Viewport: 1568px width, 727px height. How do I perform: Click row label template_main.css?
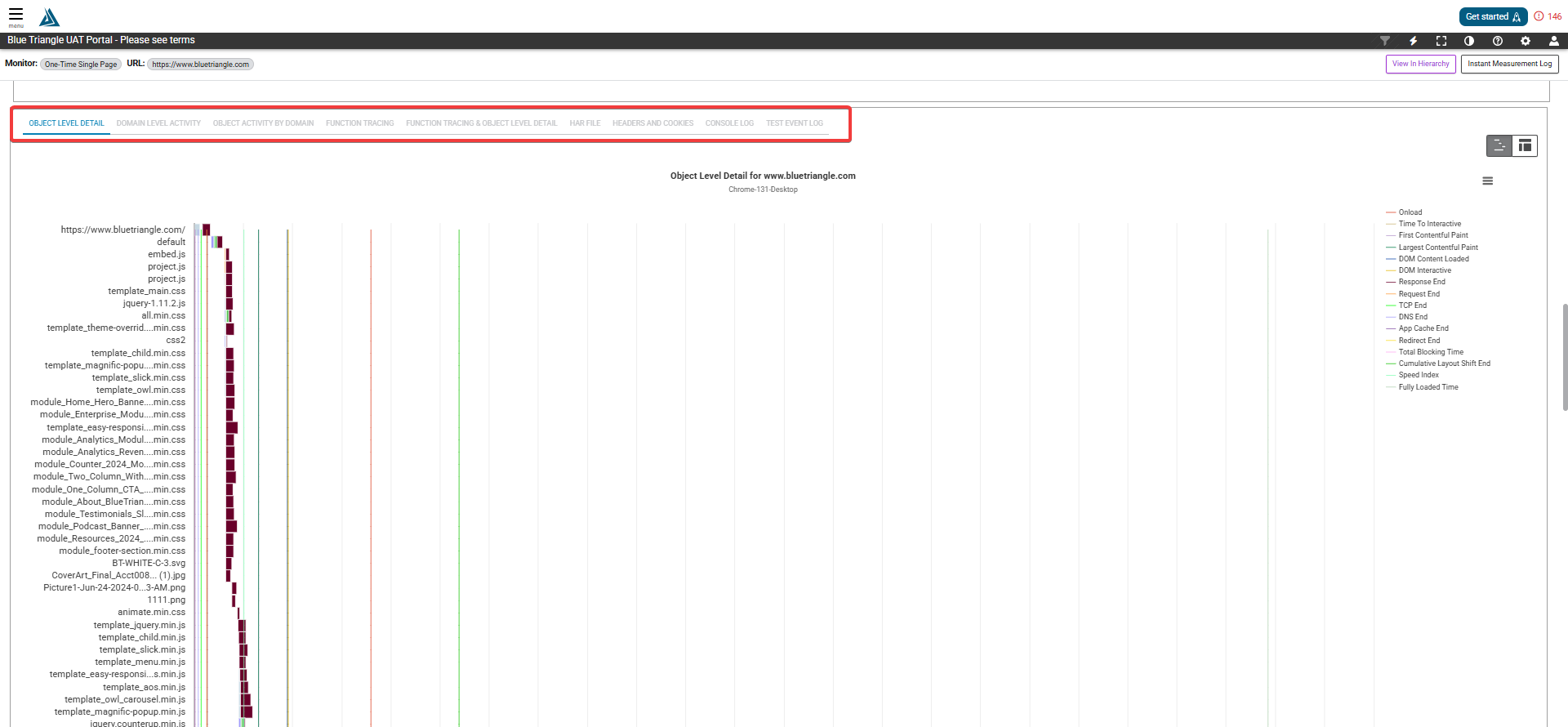[146, 291]
